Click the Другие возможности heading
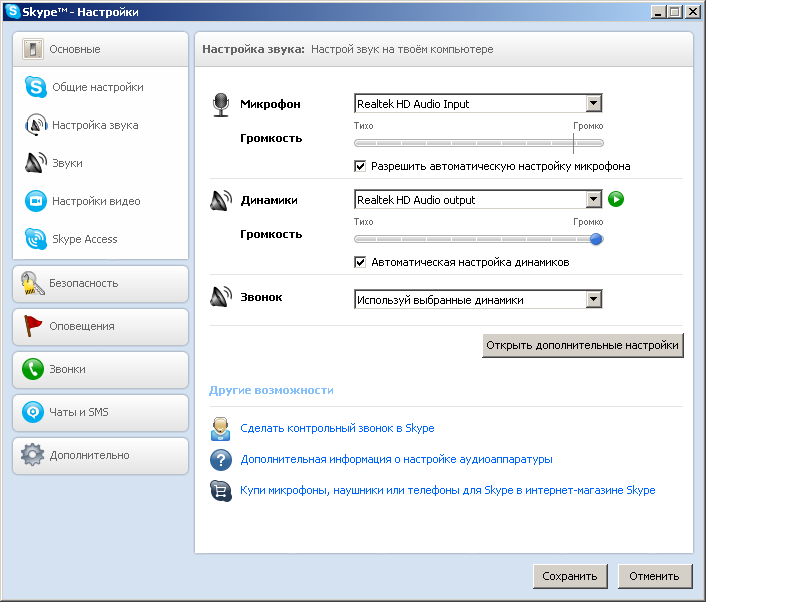 click(271, 390)
